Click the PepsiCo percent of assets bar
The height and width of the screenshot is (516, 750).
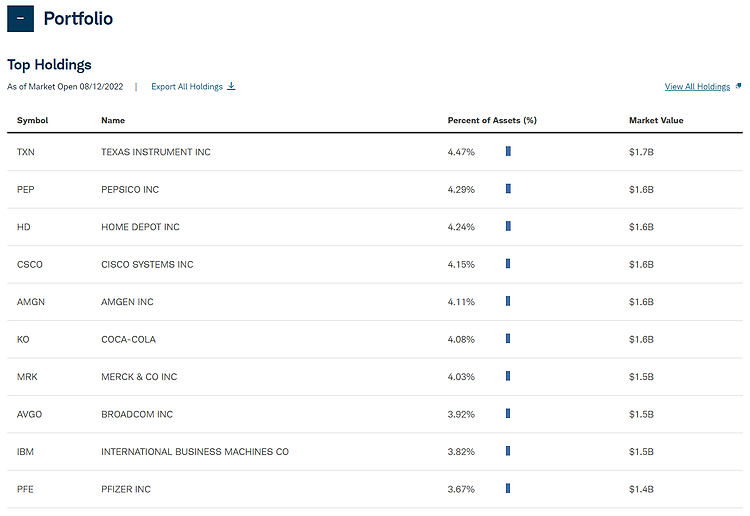point(508,188)
